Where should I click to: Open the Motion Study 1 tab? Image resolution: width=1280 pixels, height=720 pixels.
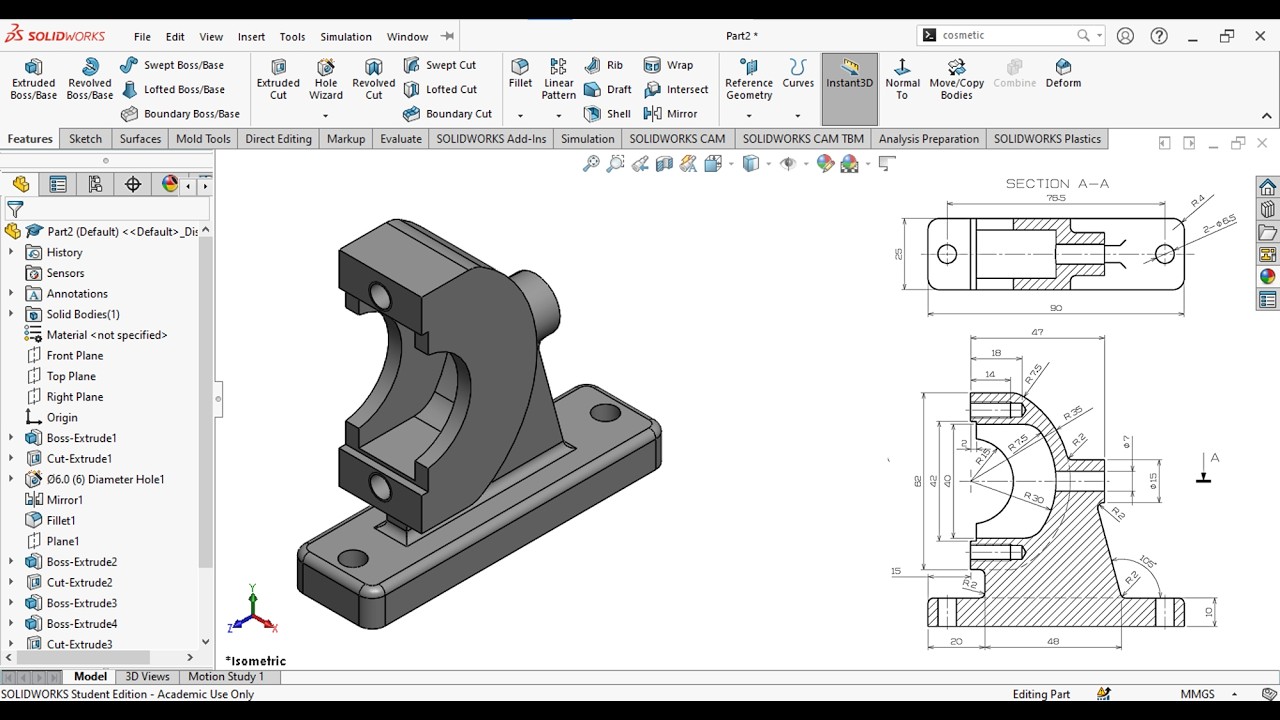click(226, 677)
